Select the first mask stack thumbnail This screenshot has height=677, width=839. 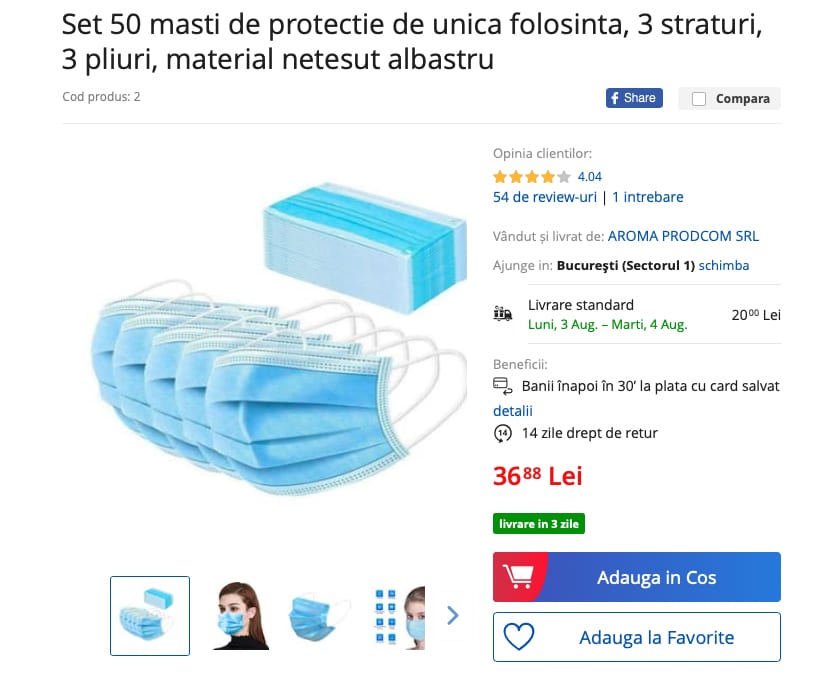tap(150, 616)
